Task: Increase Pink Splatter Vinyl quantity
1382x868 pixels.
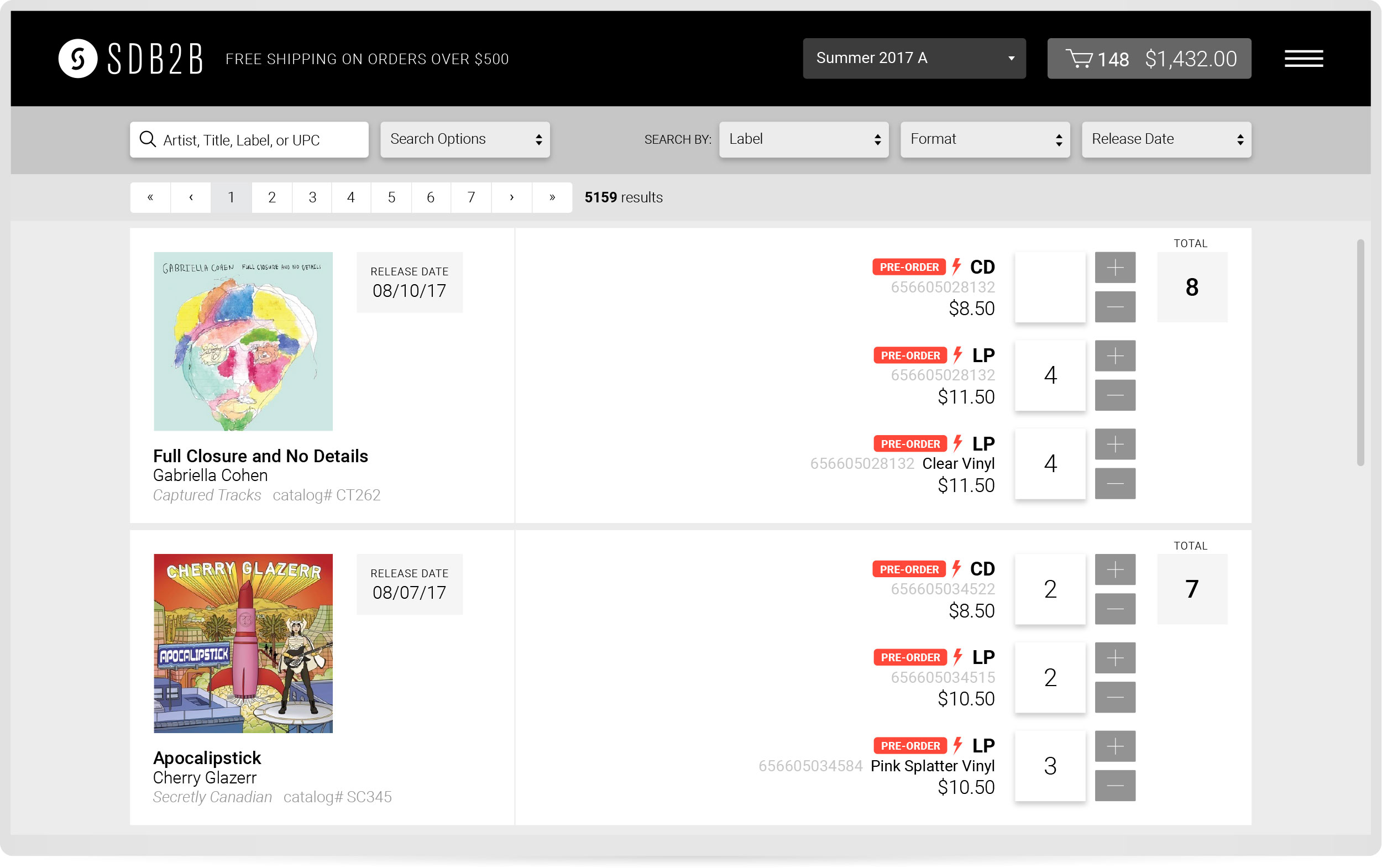Action: [1115, 746]
